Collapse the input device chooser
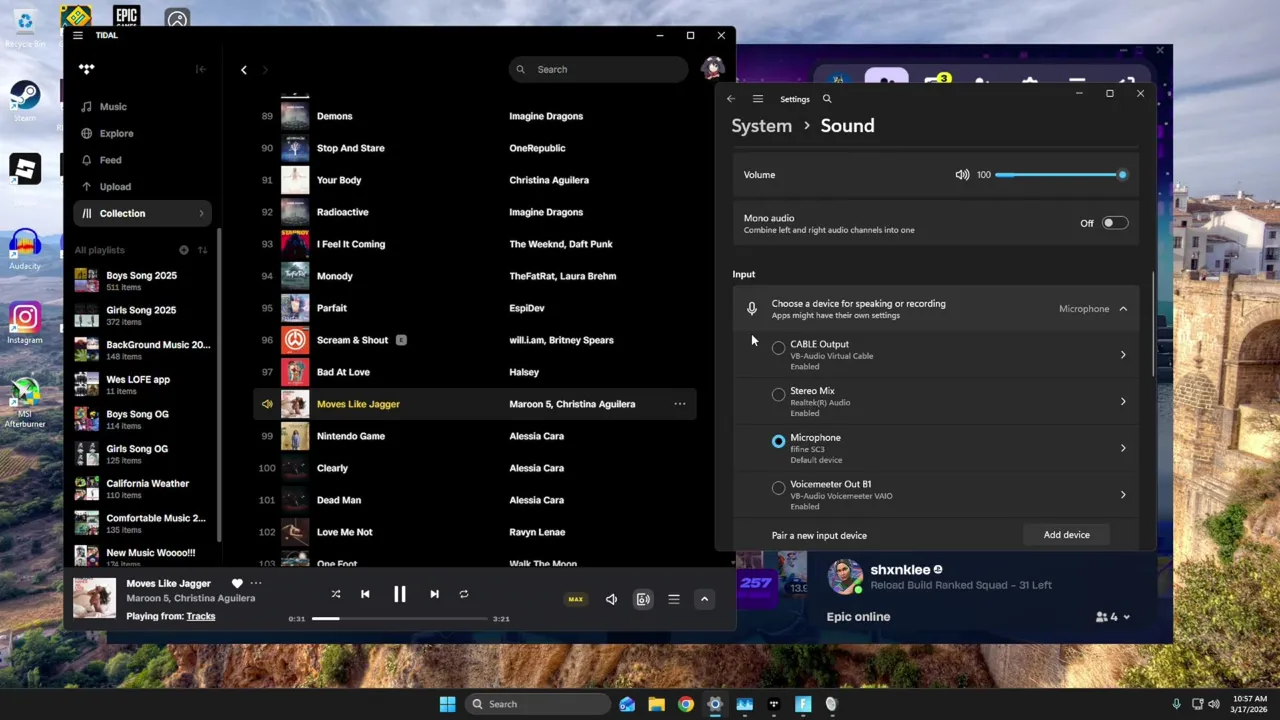Image resolution: width=1280 pixels, height=720 pixels. point(1123,309)
